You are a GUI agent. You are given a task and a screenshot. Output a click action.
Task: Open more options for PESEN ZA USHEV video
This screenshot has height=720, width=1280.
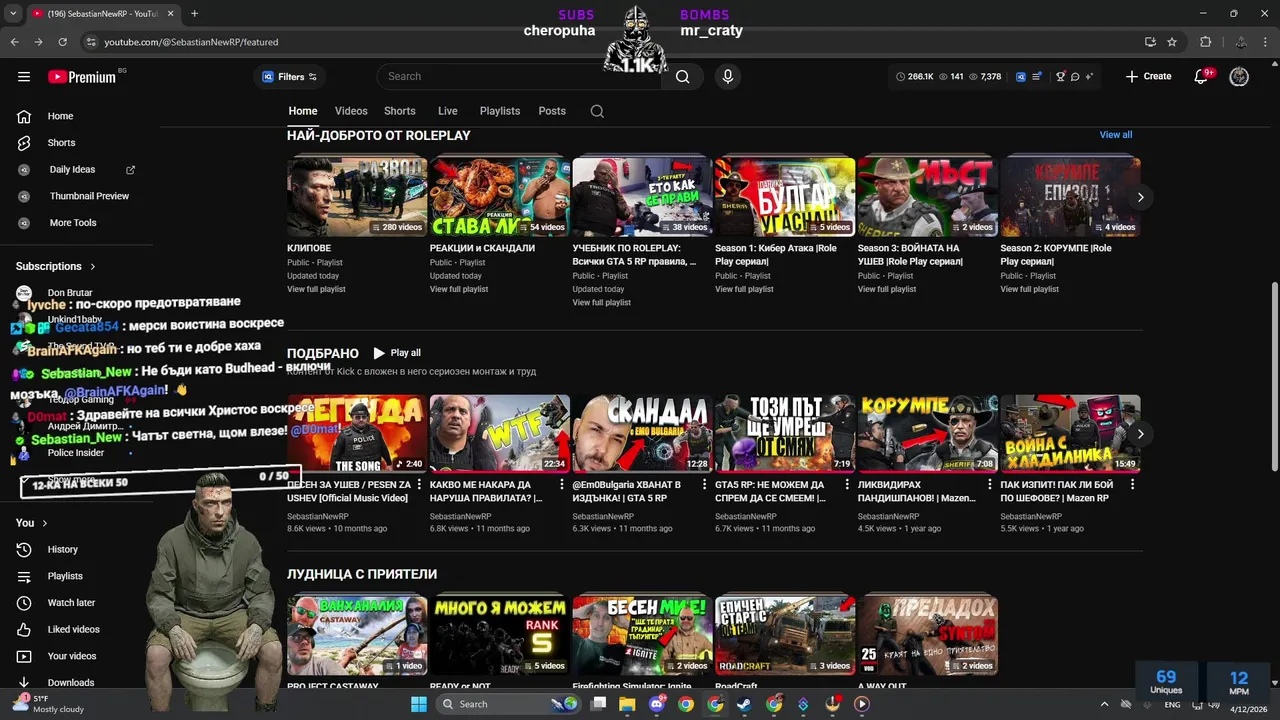[419, 484]
